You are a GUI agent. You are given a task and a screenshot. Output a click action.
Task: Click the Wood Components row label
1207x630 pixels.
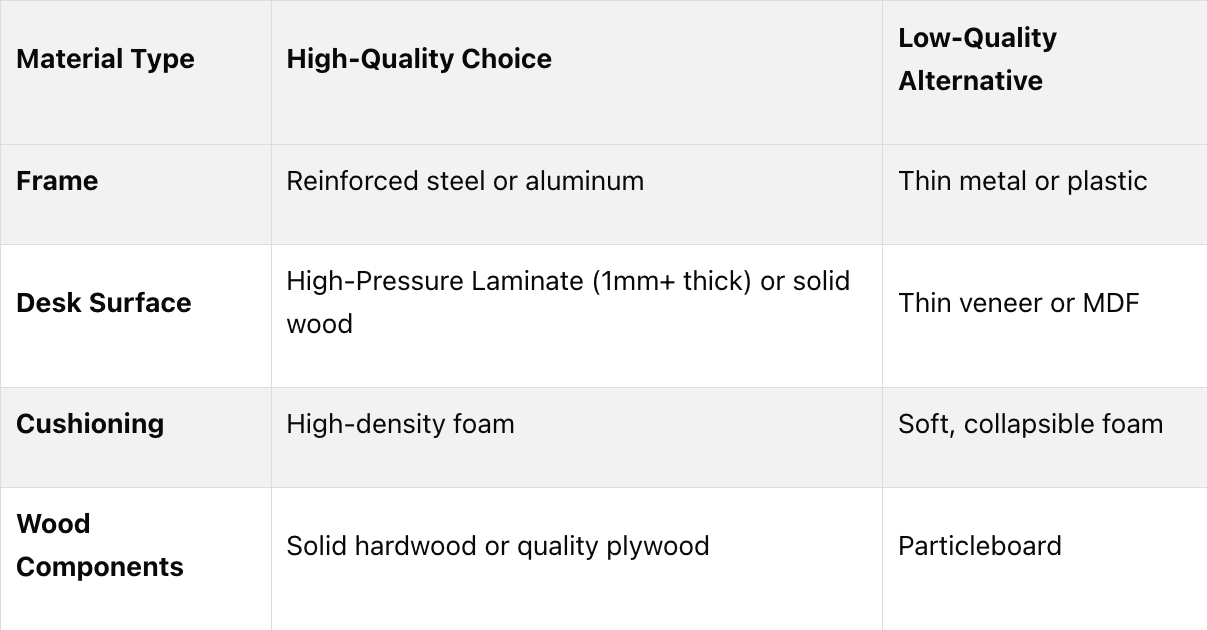click(x=100, y=545)
